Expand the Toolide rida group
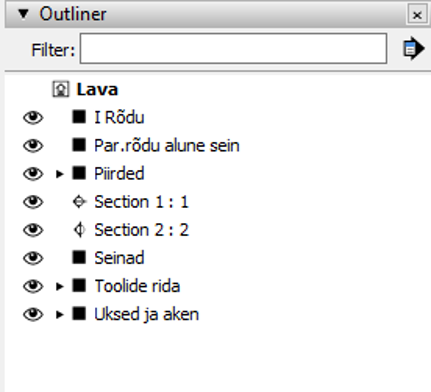 (60, 286)
